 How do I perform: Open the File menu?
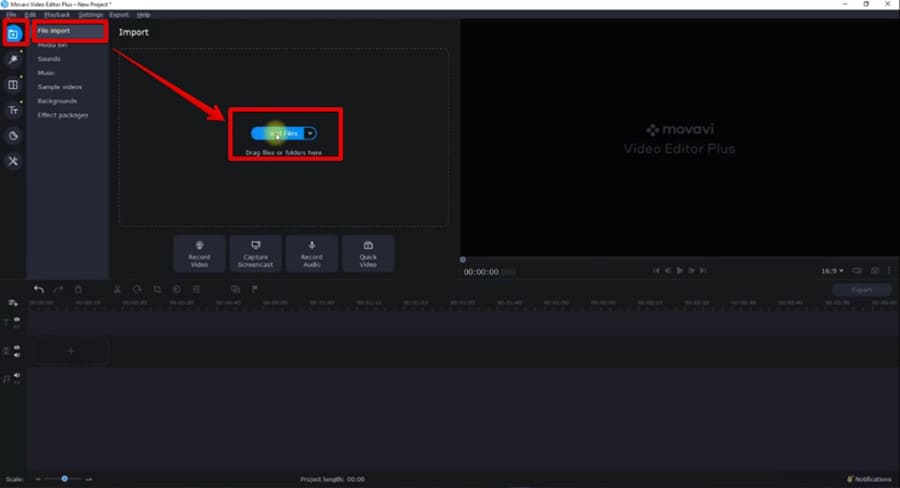pyautogui.click(x=11, y=14)
